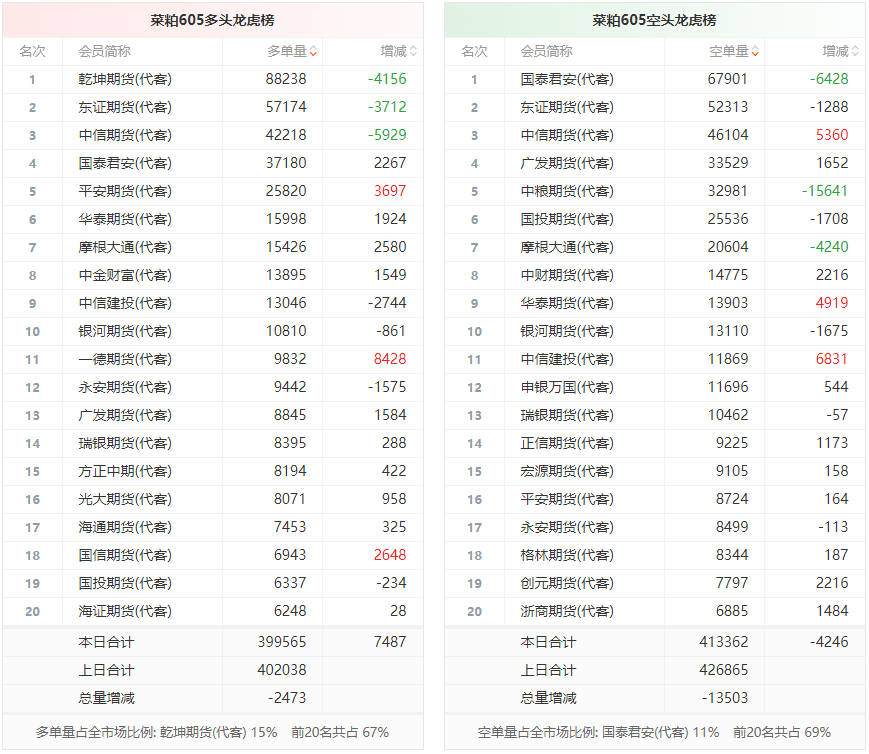Click 多单量占全市场比例 footer text
The image size is (869, 754).
[212, 732]
